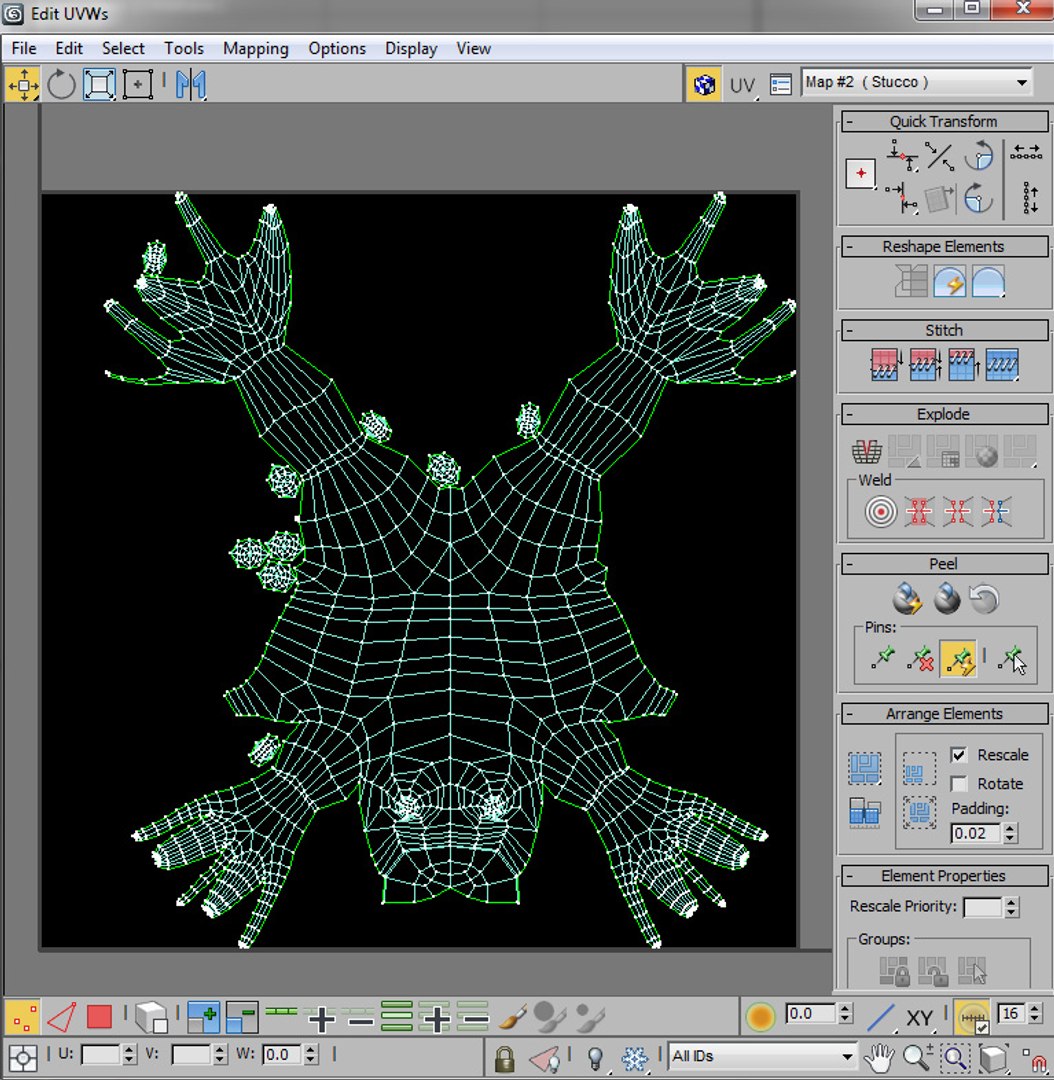Open the Tools menu
1054x1080 pixels.
point(184,48)
